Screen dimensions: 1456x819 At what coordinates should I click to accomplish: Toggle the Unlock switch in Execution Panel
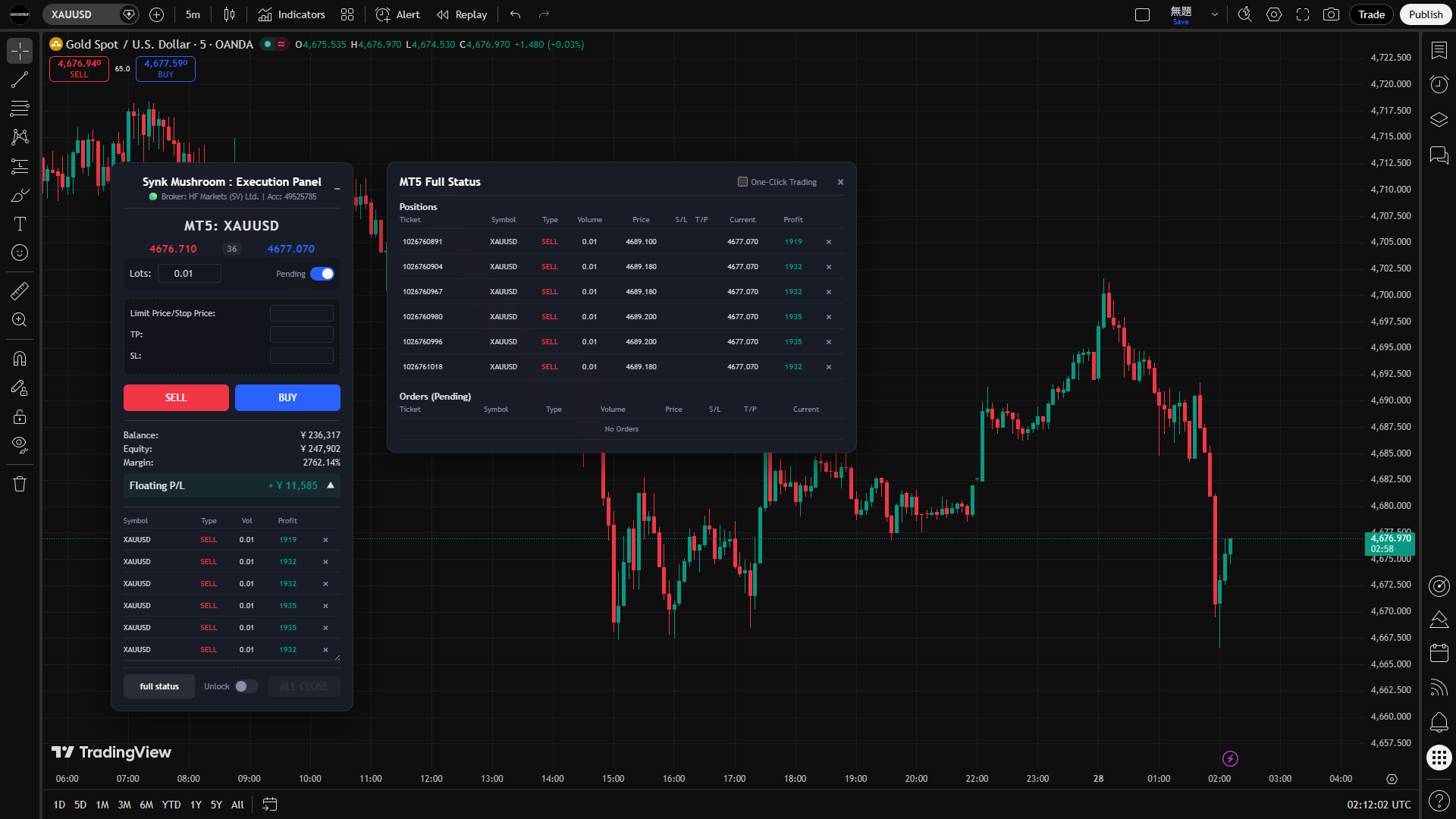click(x=246, y=686)
